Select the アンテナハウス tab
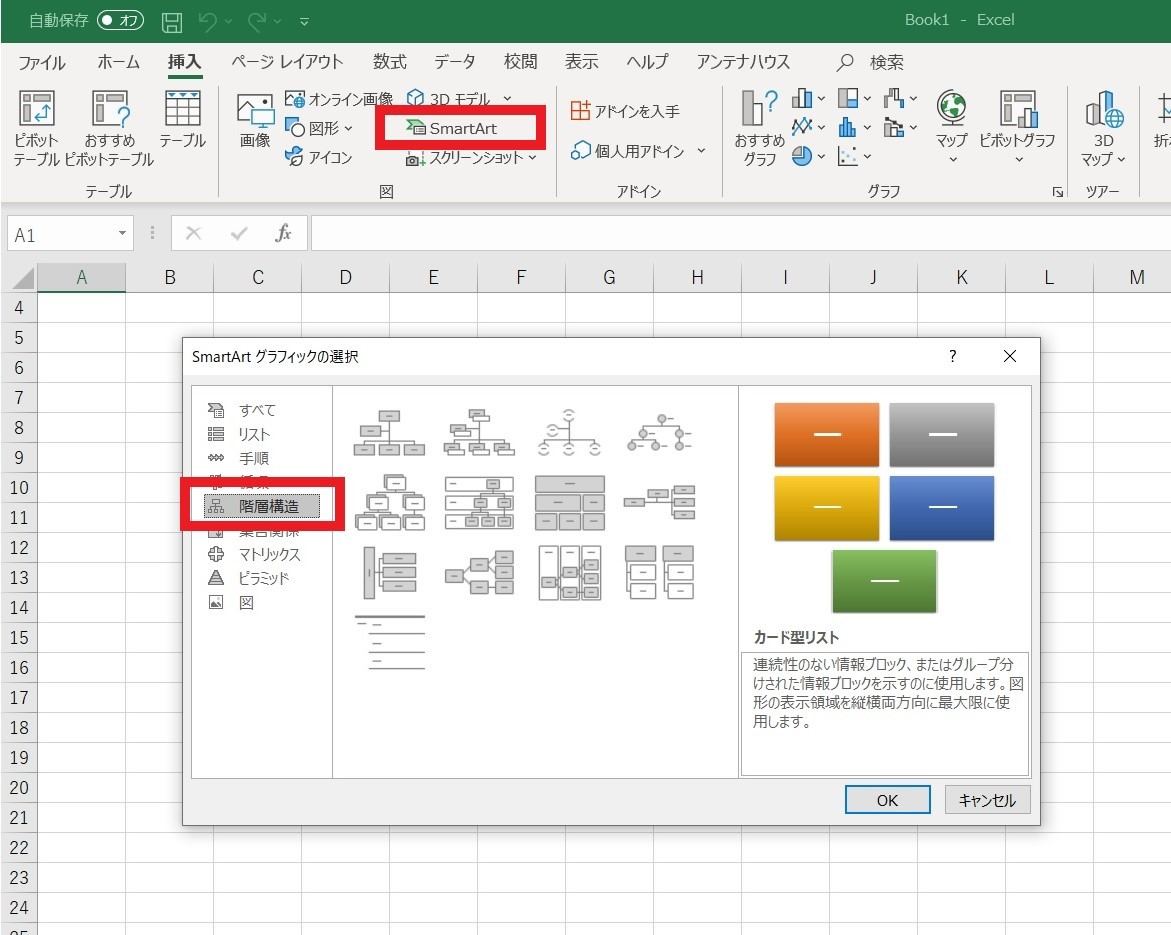1171x935 pixels. tap(743, 62)
